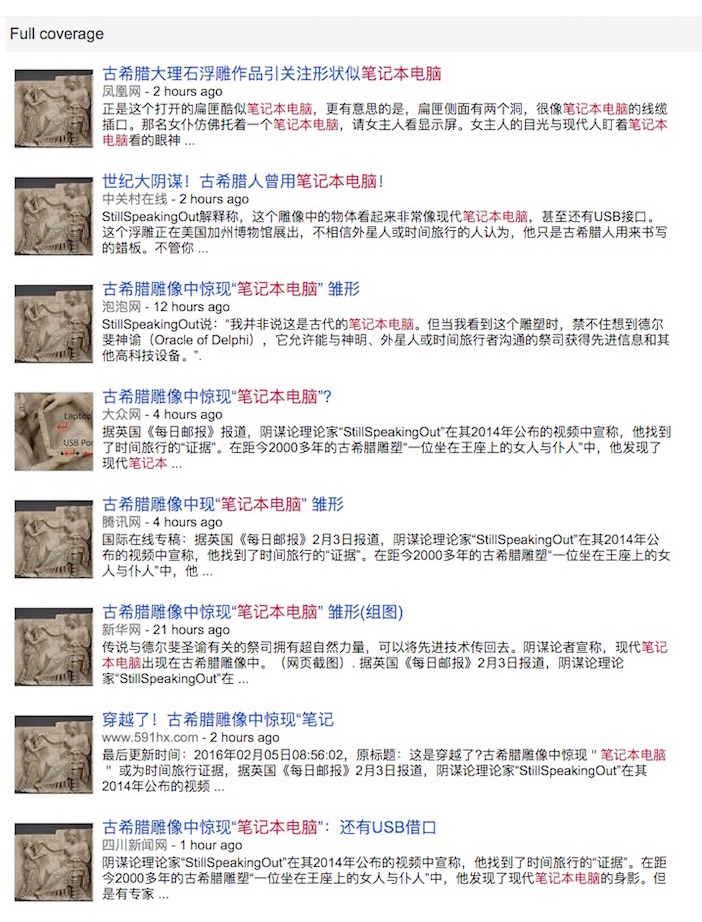Open the article titled 世纪大阴谋！古希腊人曾用笔记本电脑！
Viewport: 702px width, 922px height.
[243, 181]
